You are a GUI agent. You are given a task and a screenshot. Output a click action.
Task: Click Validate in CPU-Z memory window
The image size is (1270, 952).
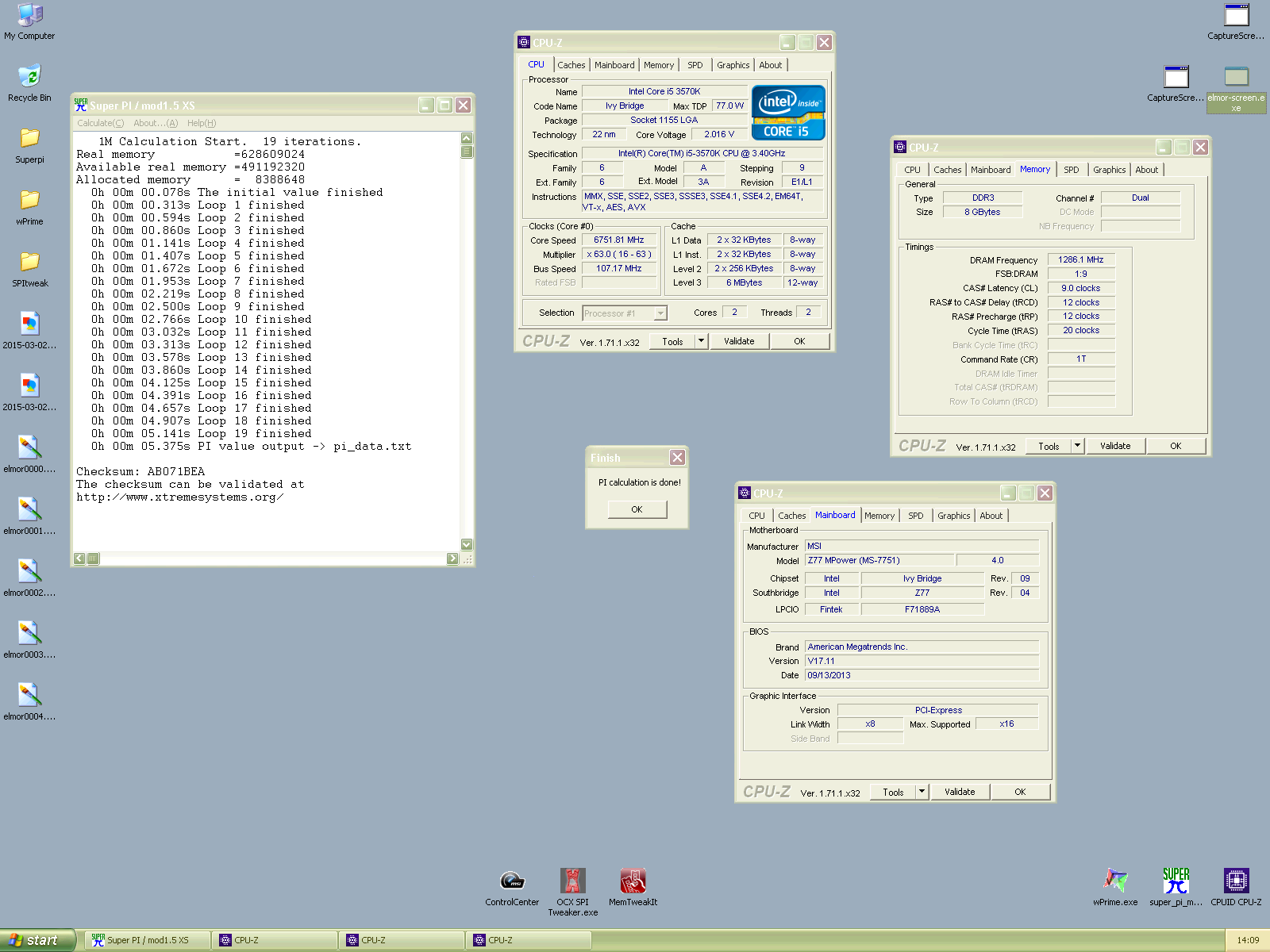(x=1115, y=446)
